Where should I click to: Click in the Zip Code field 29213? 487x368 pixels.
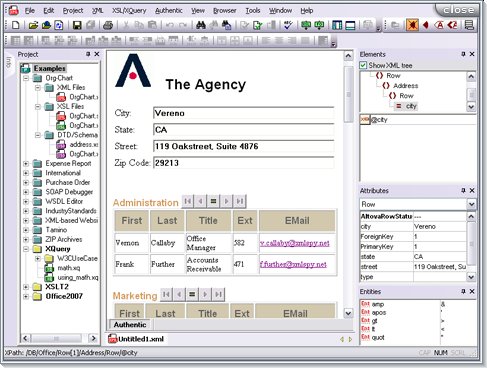click(x=244, y=163)
